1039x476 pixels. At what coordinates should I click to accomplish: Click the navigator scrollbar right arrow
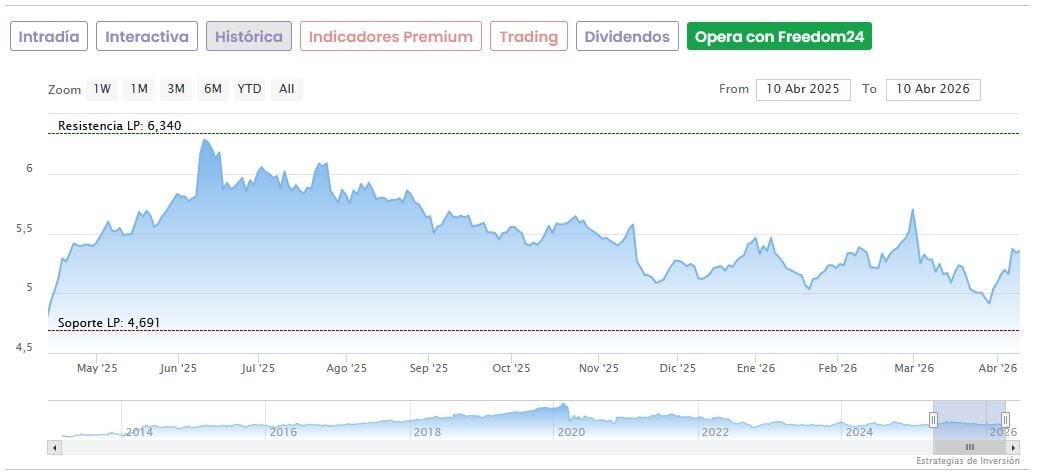pos(1013,447)
